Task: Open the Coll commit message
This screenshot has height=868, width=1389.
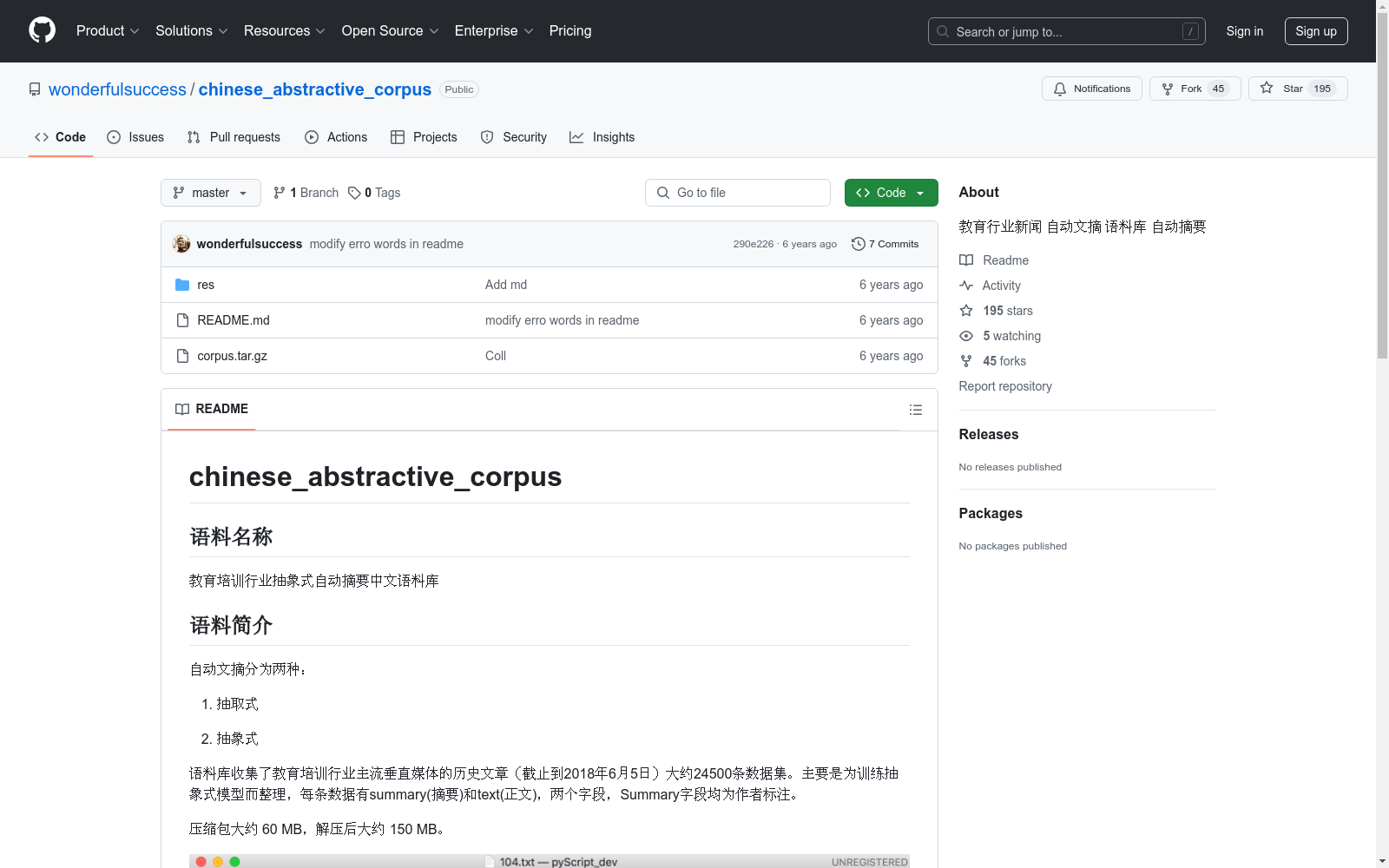Action: tap(496, 356)
